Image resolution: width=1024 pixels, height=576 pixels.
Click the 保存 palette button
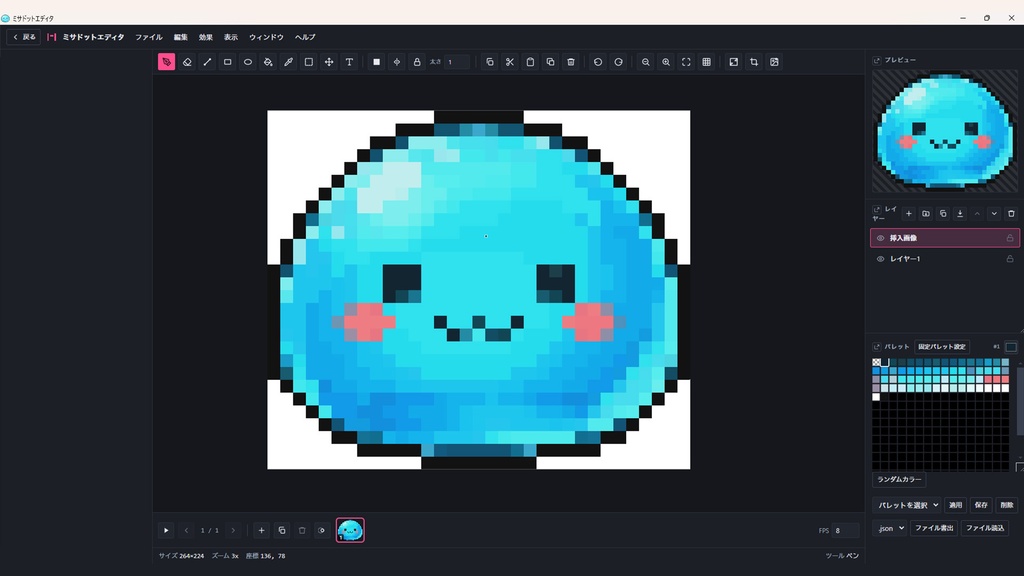981,505
